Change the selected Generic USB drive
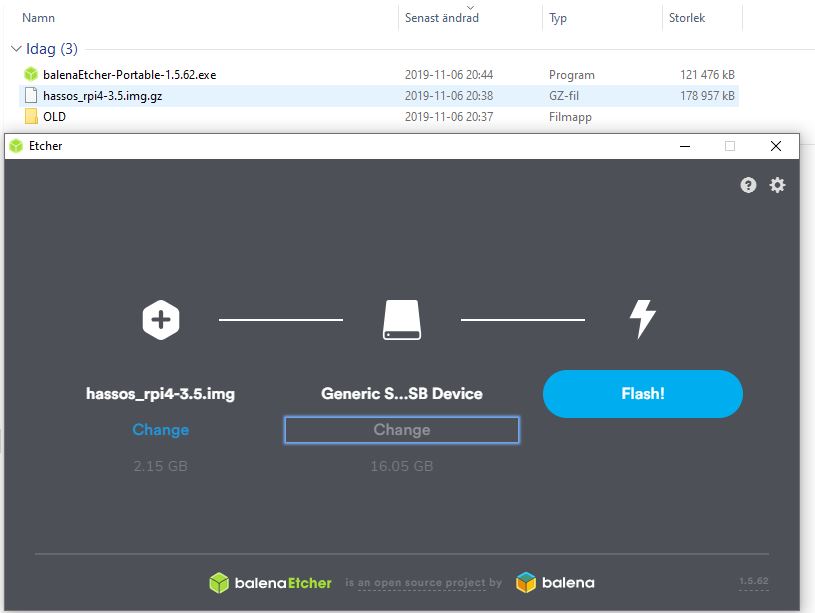Viewport: 815px width, 613px height. [x=402, y=430]
